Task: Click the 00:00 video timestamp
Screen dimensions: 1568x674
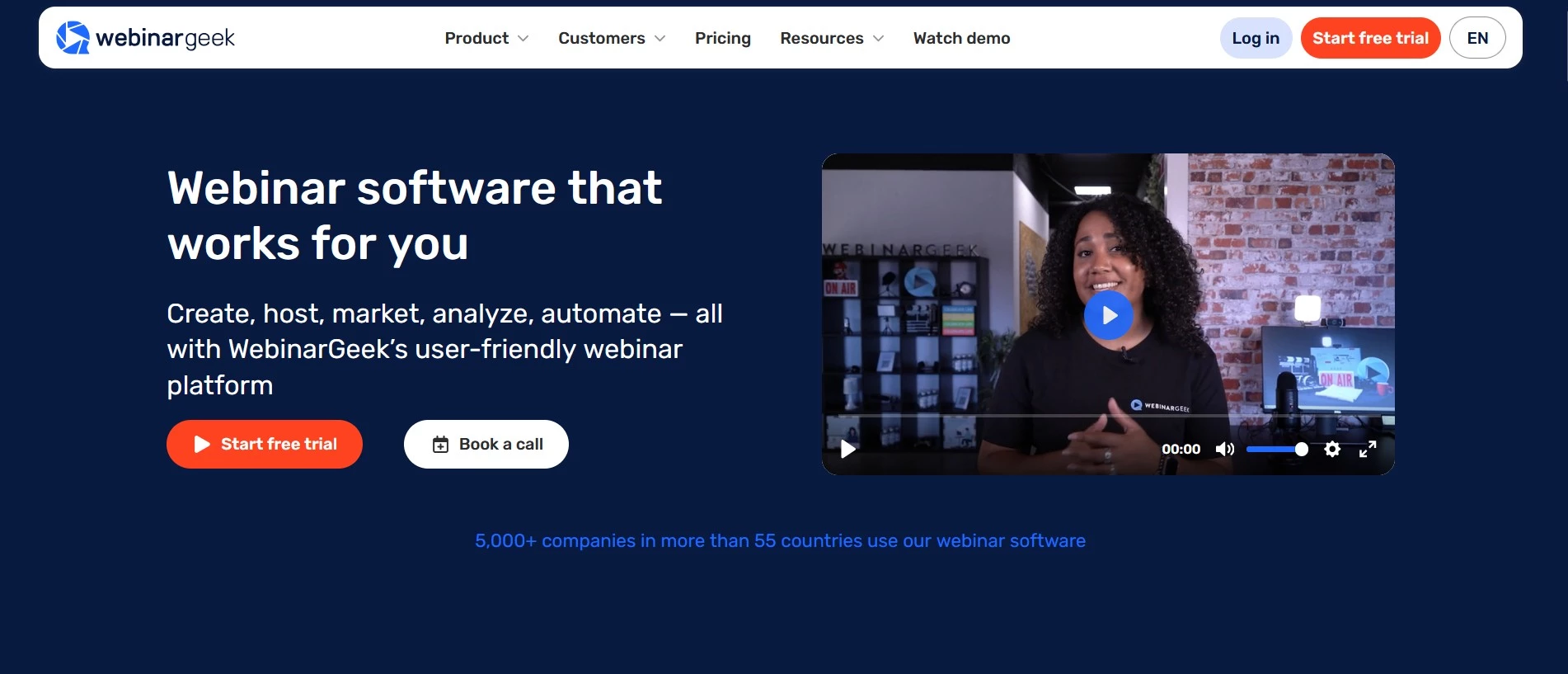Action: tap(1181, 449)
